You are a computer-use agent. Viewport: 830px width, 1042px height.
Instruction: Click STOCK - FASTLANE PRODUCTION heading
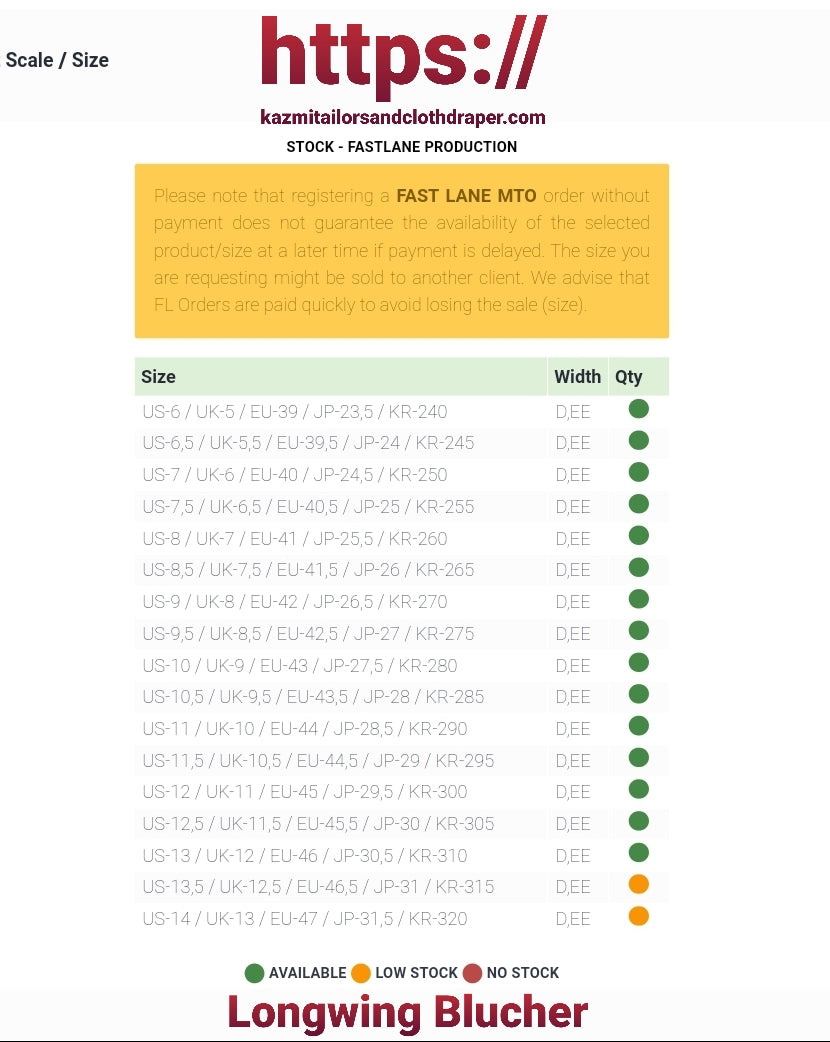click(402, 147)
